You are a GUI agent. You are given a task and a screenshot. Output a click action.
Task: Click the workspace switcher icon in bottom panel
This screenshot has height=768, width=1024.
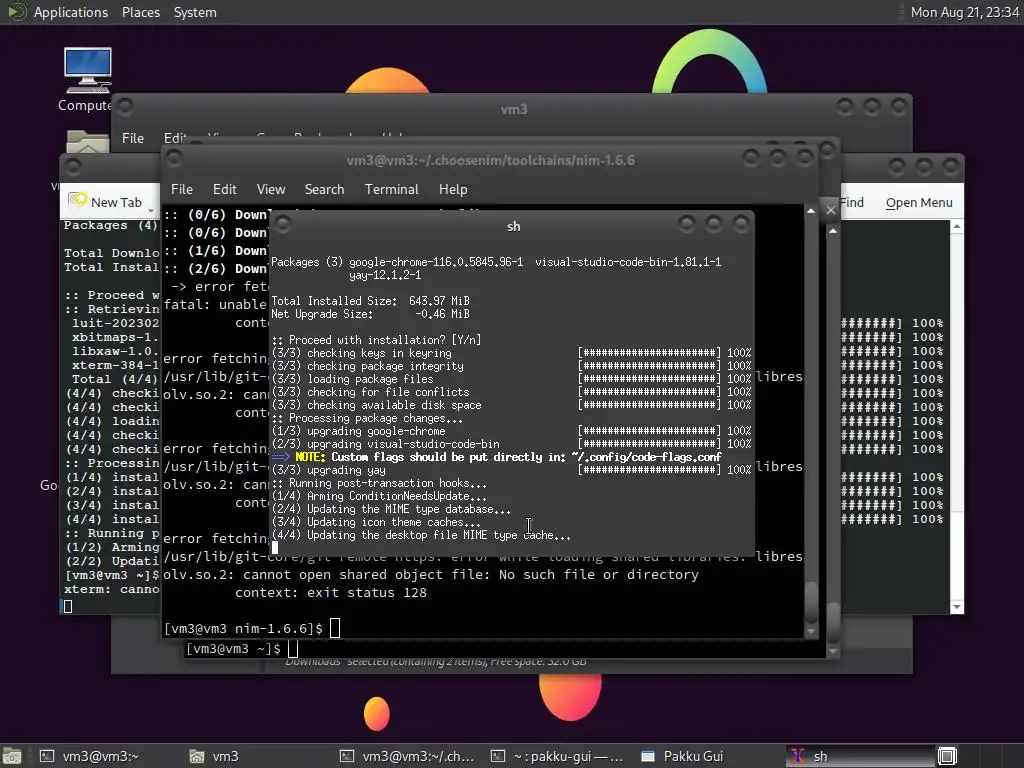point(947,756)
